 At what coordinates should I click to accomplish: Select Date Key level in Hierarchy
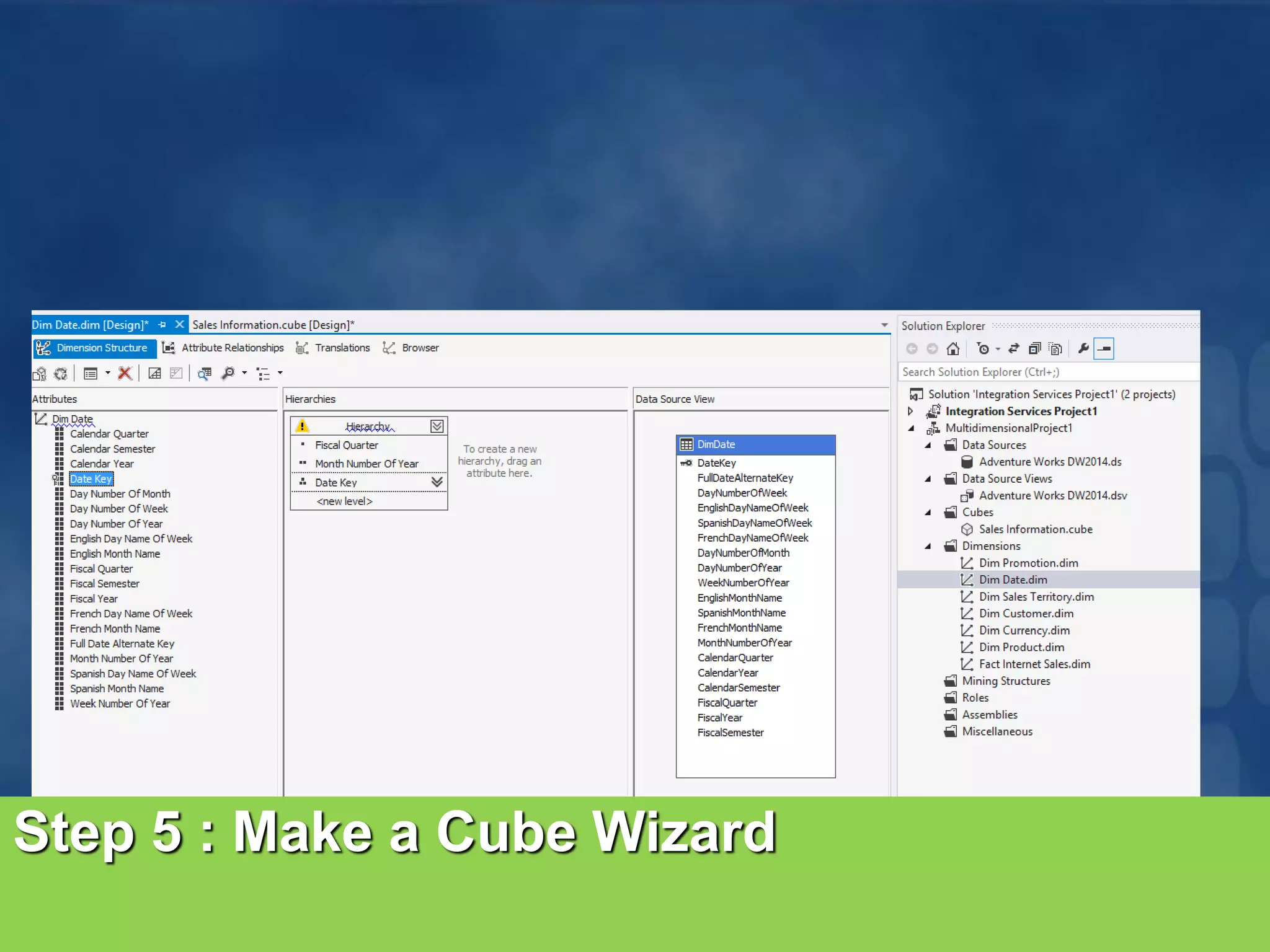click(335, 482)
